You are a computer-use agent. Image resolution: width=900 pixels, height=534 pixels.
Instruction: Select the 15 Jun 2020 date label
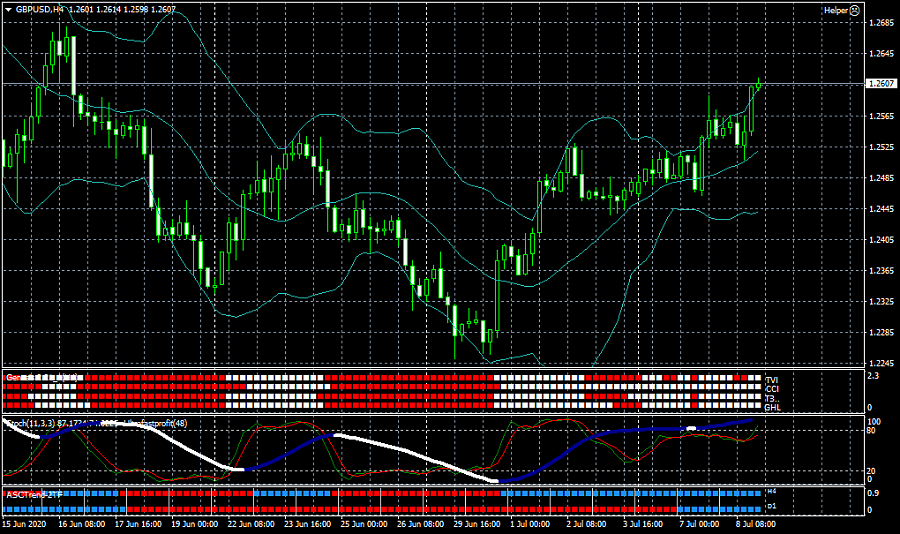tap(26, 524)
